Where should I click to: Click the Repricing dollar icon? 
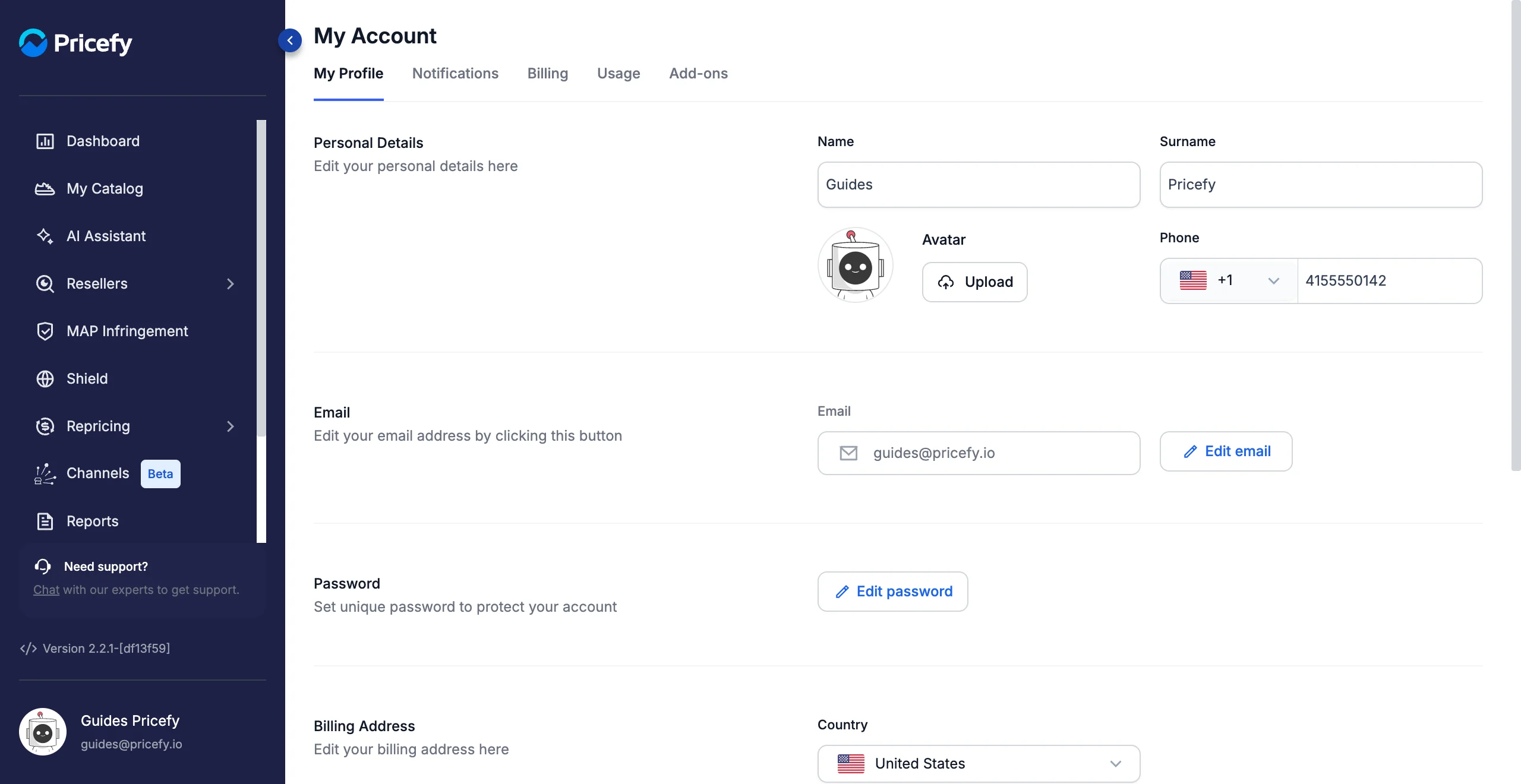coord(45,426)
